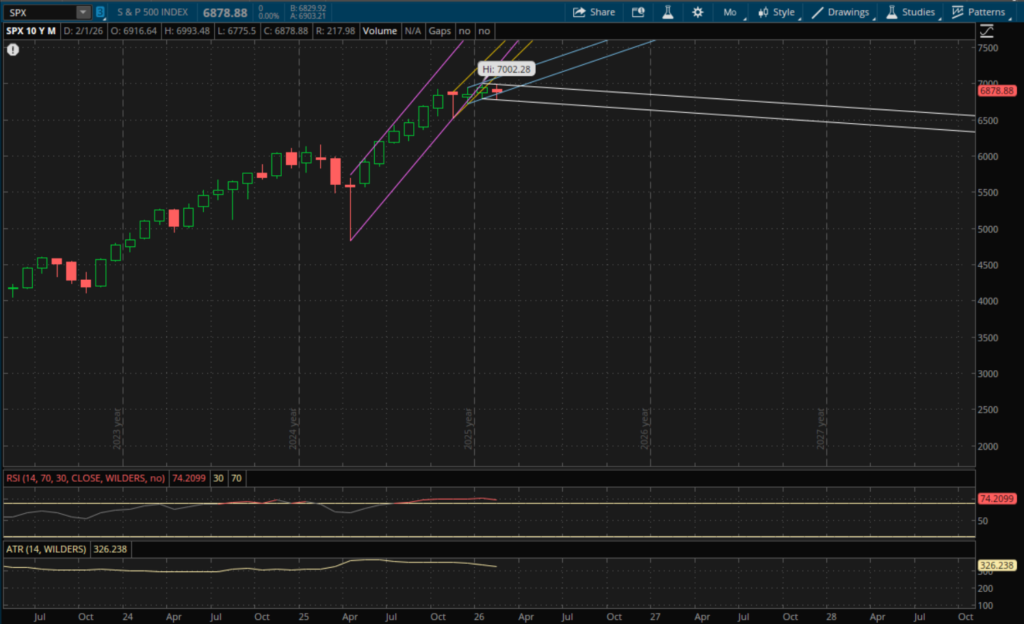The width and height of the screenshot is (1024, 624).
Task: Click the 6878.88 price marker on axis
Action: [998, 91]
